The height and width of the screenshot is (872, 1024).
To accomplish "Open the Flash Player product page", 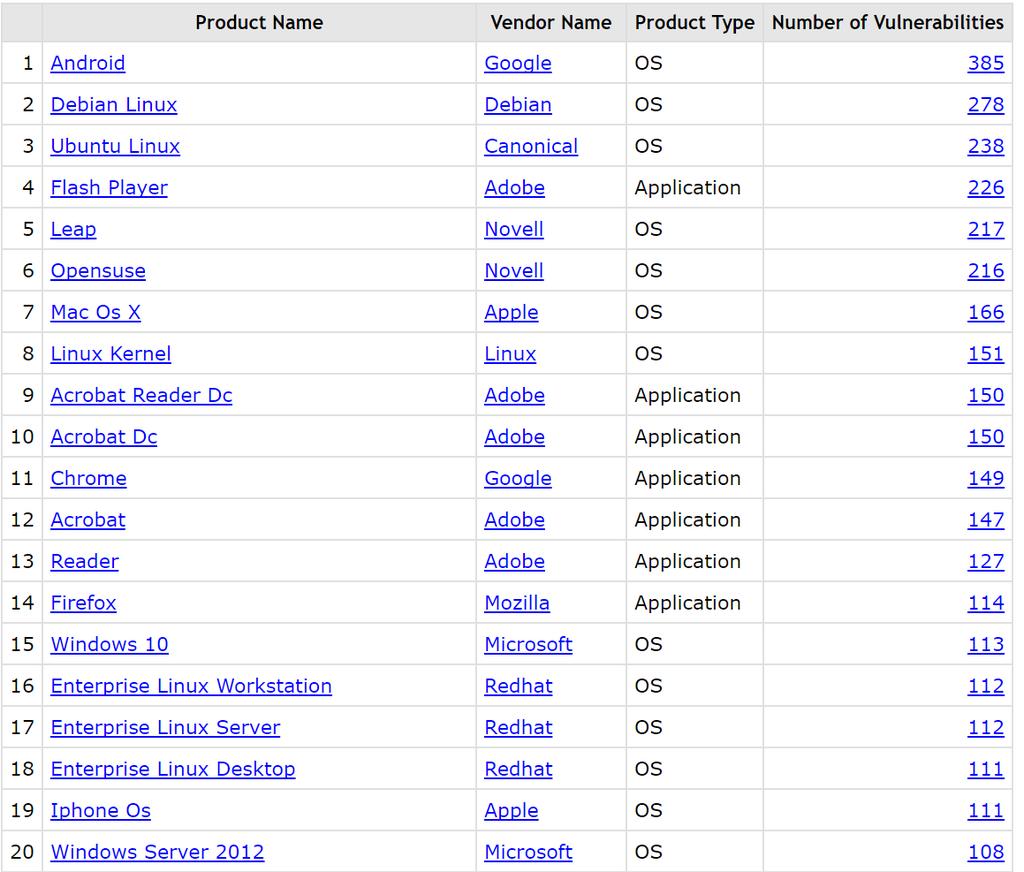I will 109,188.
